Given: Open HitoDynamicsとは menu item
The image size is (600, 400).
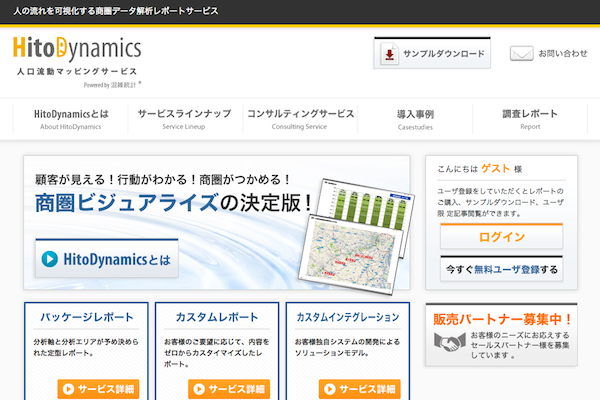Looking at the screenshot, I should [x=71, y=119].
